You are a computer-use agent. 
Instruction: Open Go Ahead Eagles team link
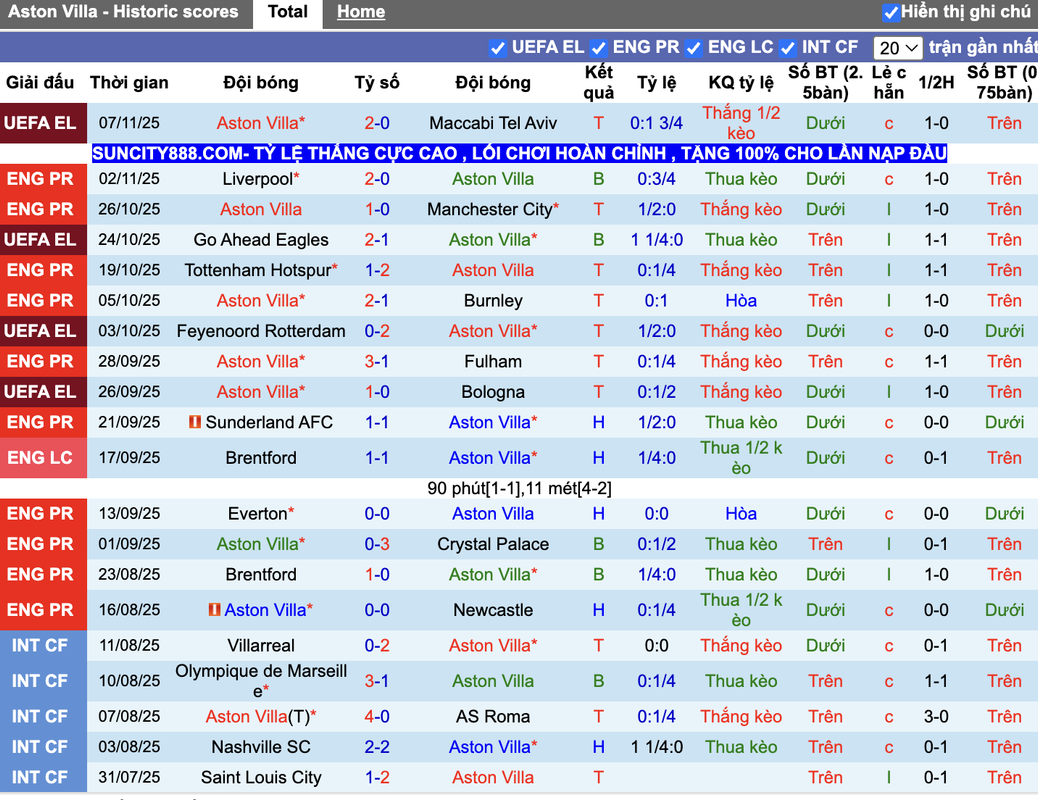pos(261,240)
